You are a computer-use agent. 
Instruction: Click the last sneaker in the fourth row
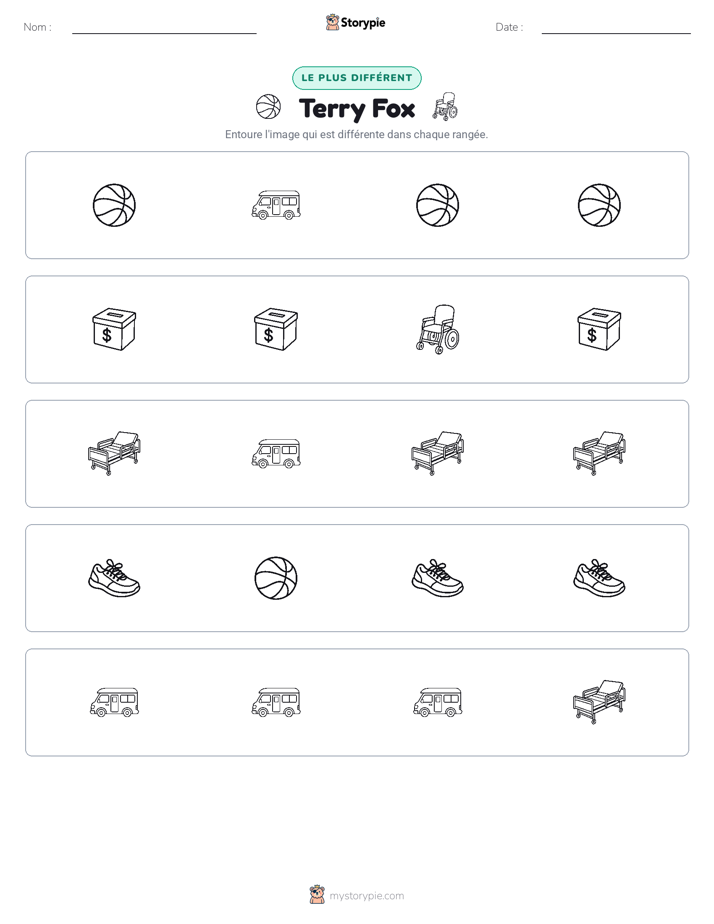(x=599, y=578)
